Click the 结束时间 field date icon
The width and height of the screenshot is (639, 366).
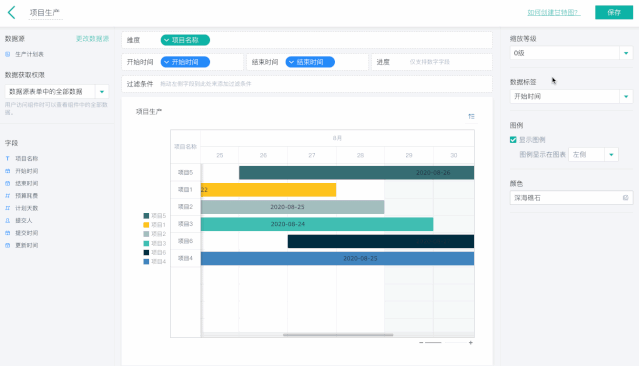click(x=7, y=183)
